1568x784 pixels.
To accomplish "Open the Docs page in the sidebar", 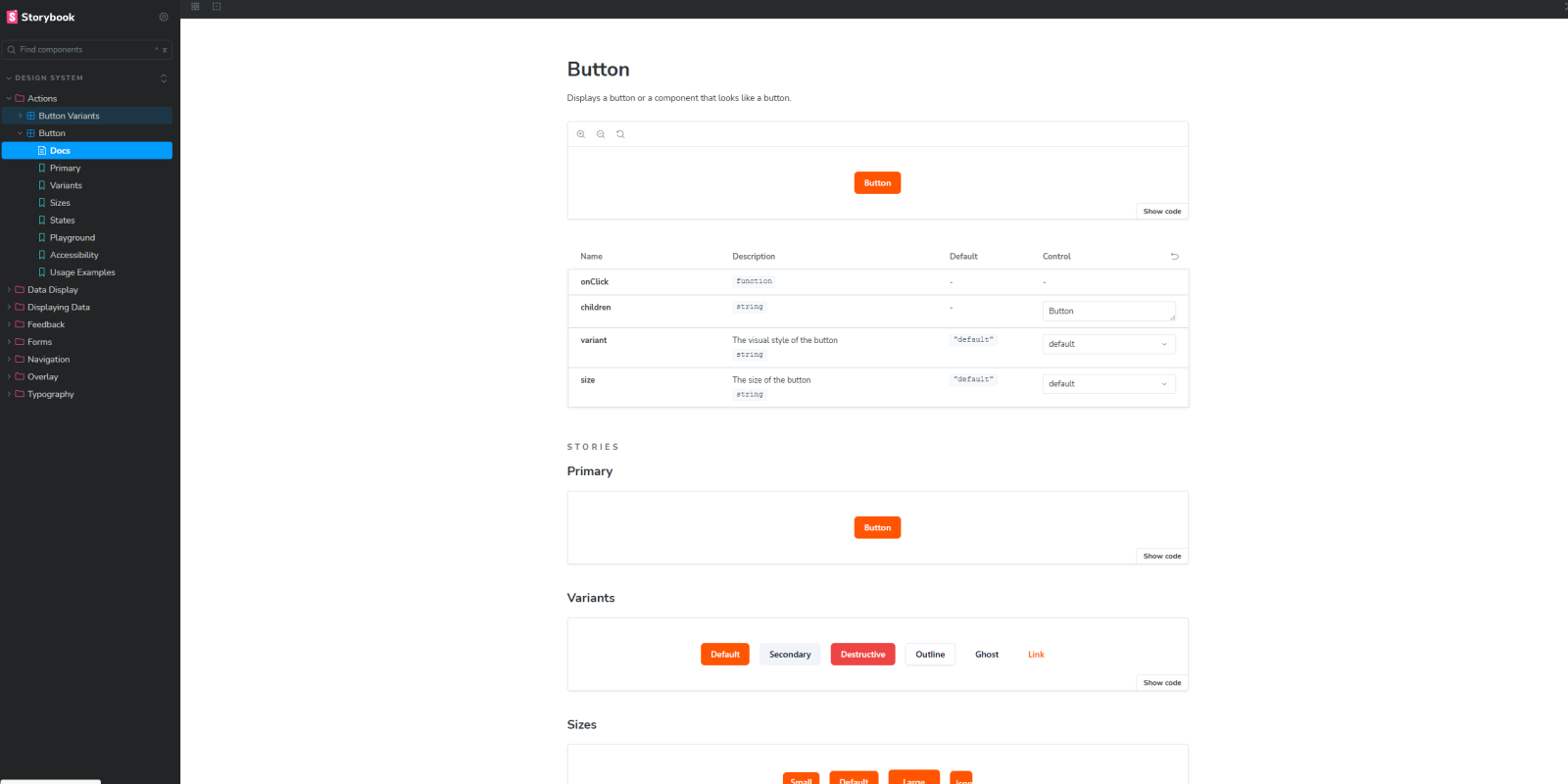I will click(87, 151).
